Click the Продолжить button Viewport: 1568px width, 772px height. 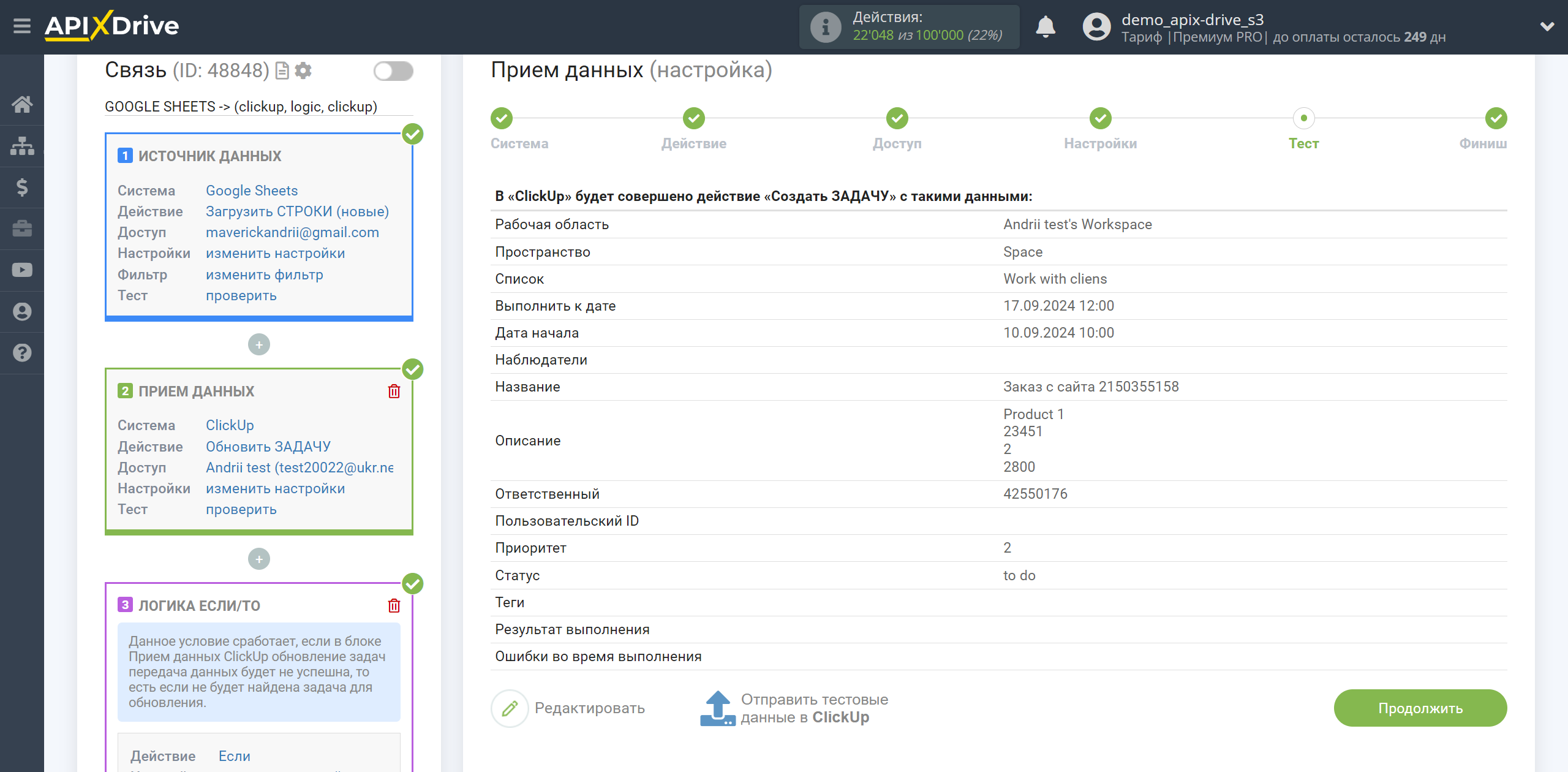click(x=1420, y=708)
